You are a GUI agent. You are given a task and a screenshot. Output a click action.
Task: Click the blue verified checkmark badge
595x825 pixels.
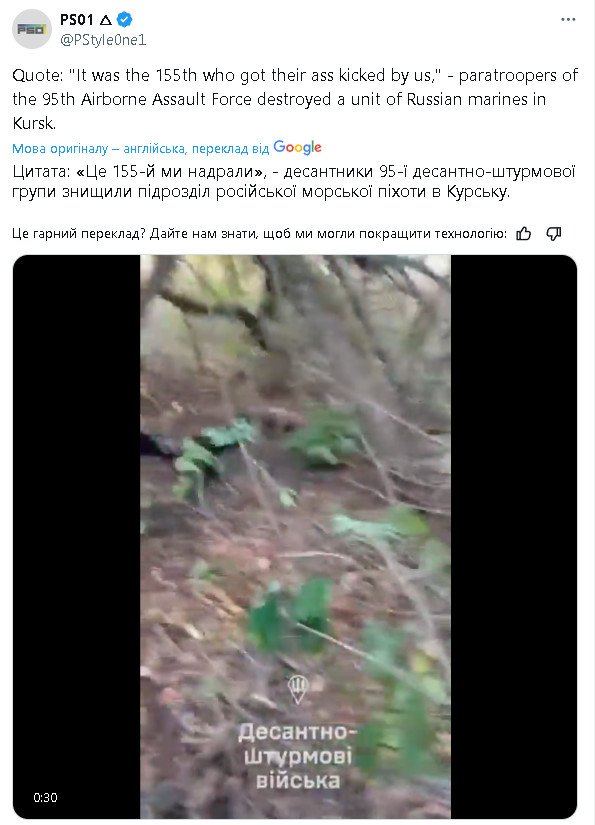[x=125, y=20]
